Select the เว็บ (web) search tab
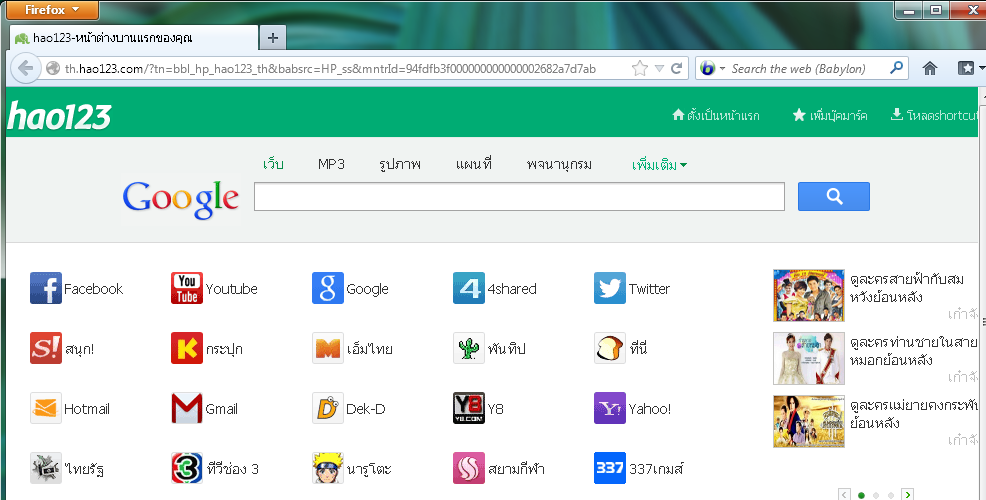986x500 pixels. [x=273, y=164]
